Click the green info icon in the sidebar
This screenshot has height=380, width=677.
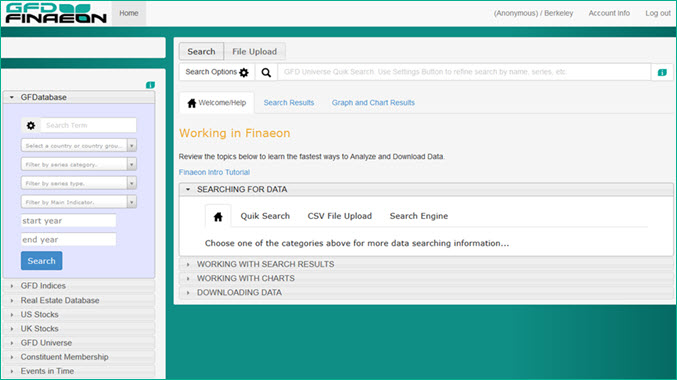coord(150,85)
